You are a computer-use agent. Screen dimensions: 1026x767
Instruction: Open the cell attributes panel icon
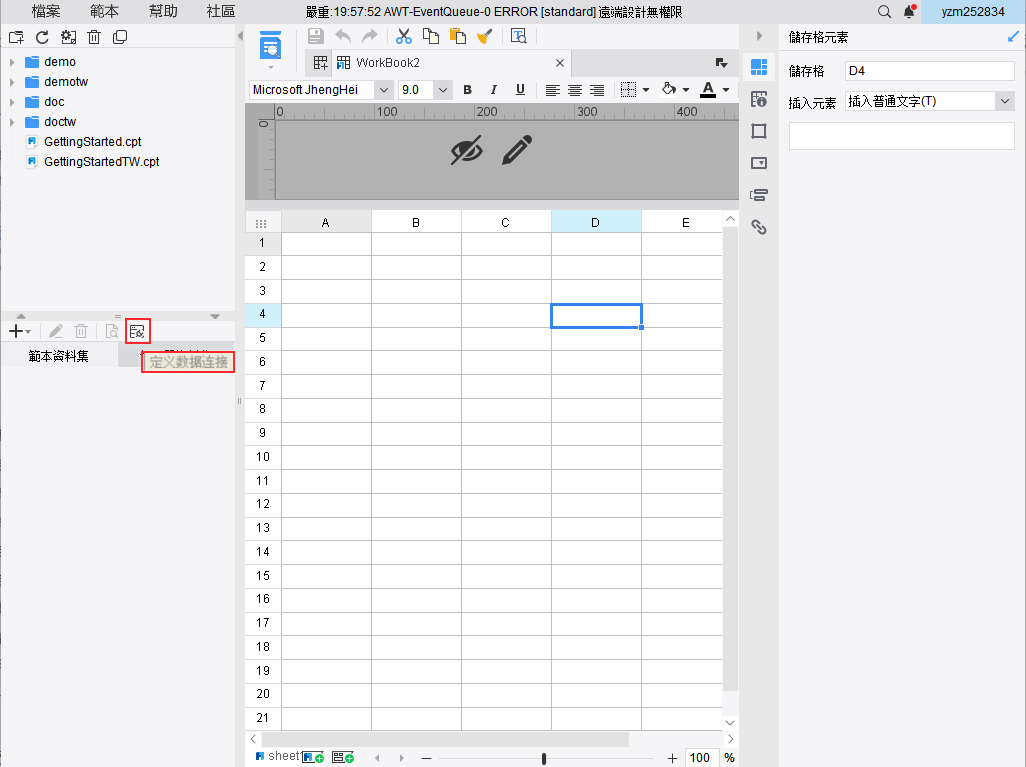(759, 99)
